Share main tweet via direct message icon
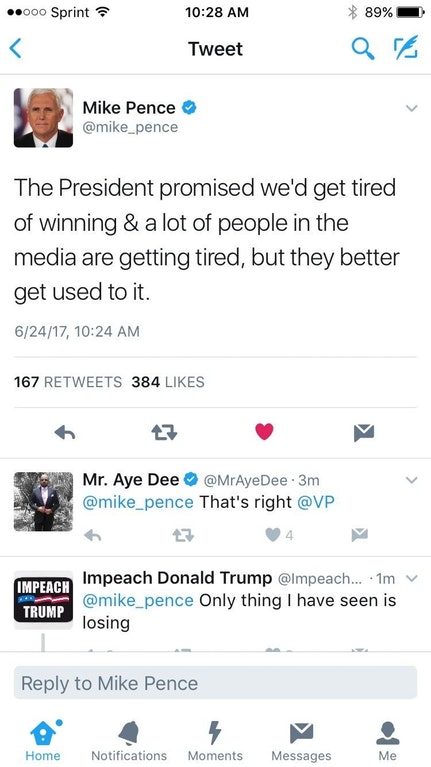Image resolution: width=431 pixels, height=767 pixels. point(364,432)
